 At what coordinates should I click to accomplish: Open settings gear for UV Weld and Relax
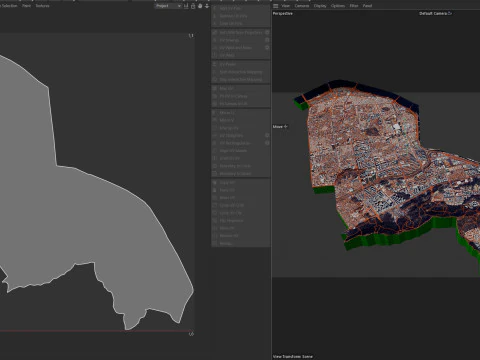point(267,48)
